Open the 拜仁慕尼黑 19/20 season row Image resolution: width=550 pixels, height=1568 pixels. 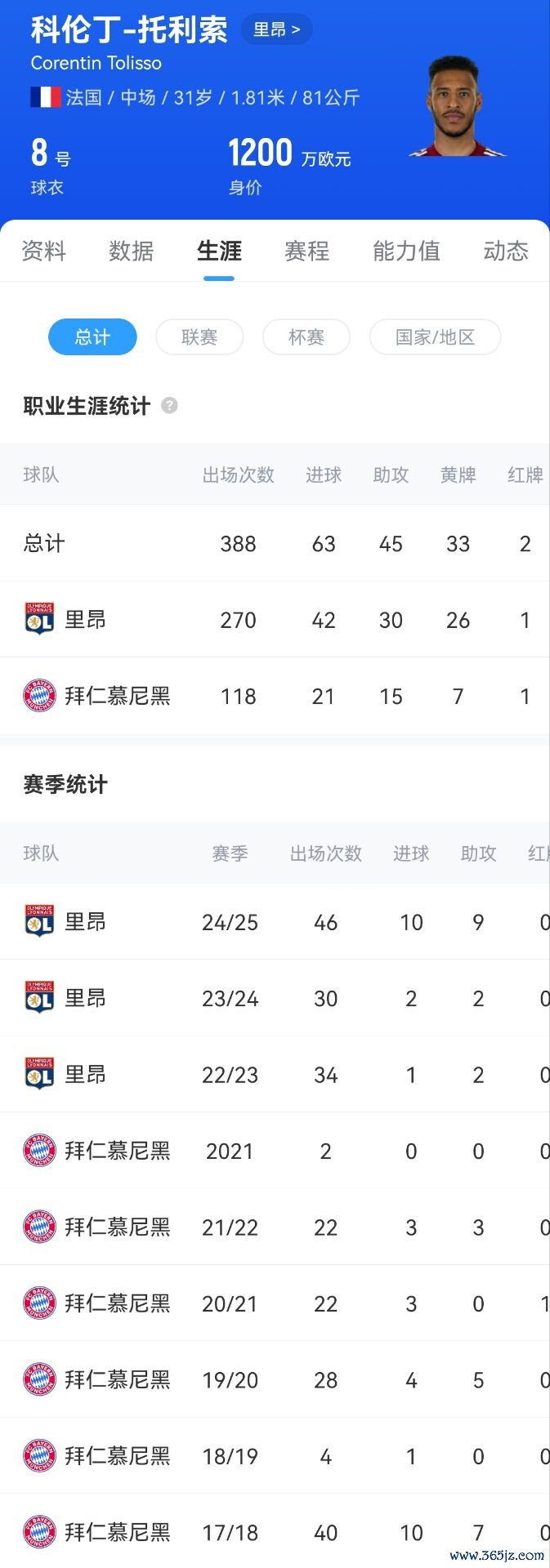[275, 1379]
